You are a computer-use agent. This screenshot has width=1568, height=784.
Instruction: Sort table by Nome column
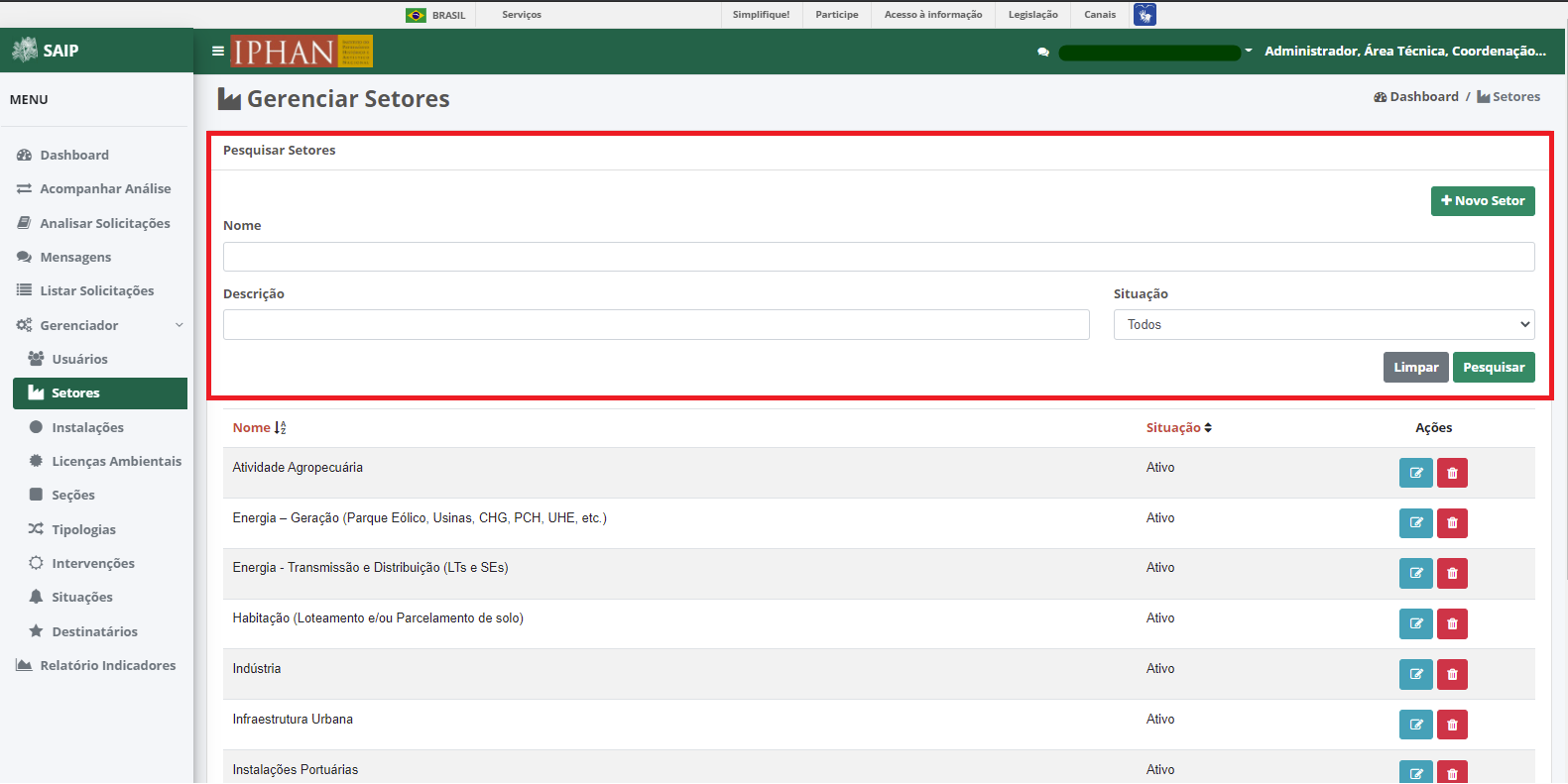(x=259, y=428)
